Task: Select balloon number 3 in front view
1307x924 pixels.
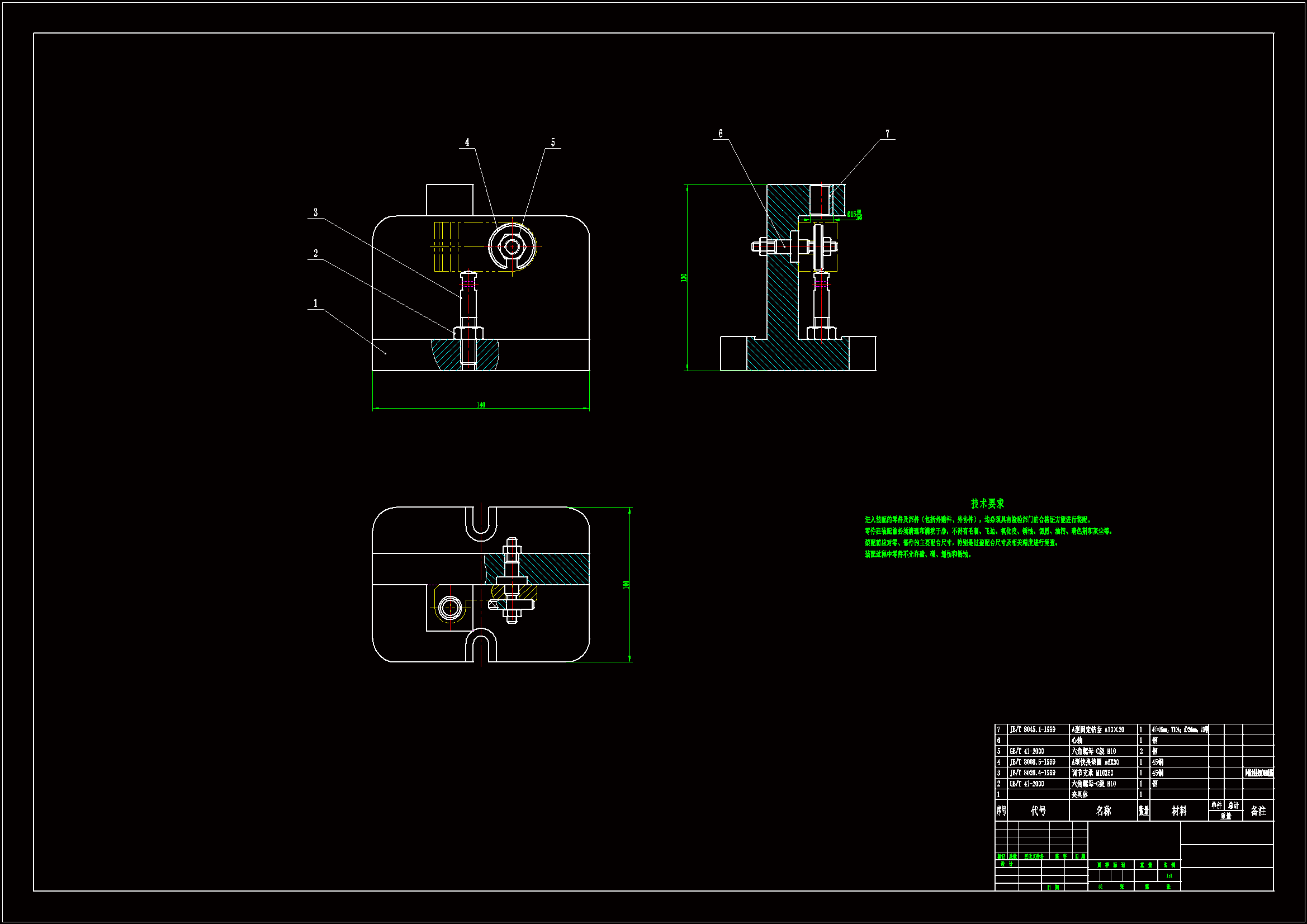Action: pyautogui.click(x=316, y=212)
